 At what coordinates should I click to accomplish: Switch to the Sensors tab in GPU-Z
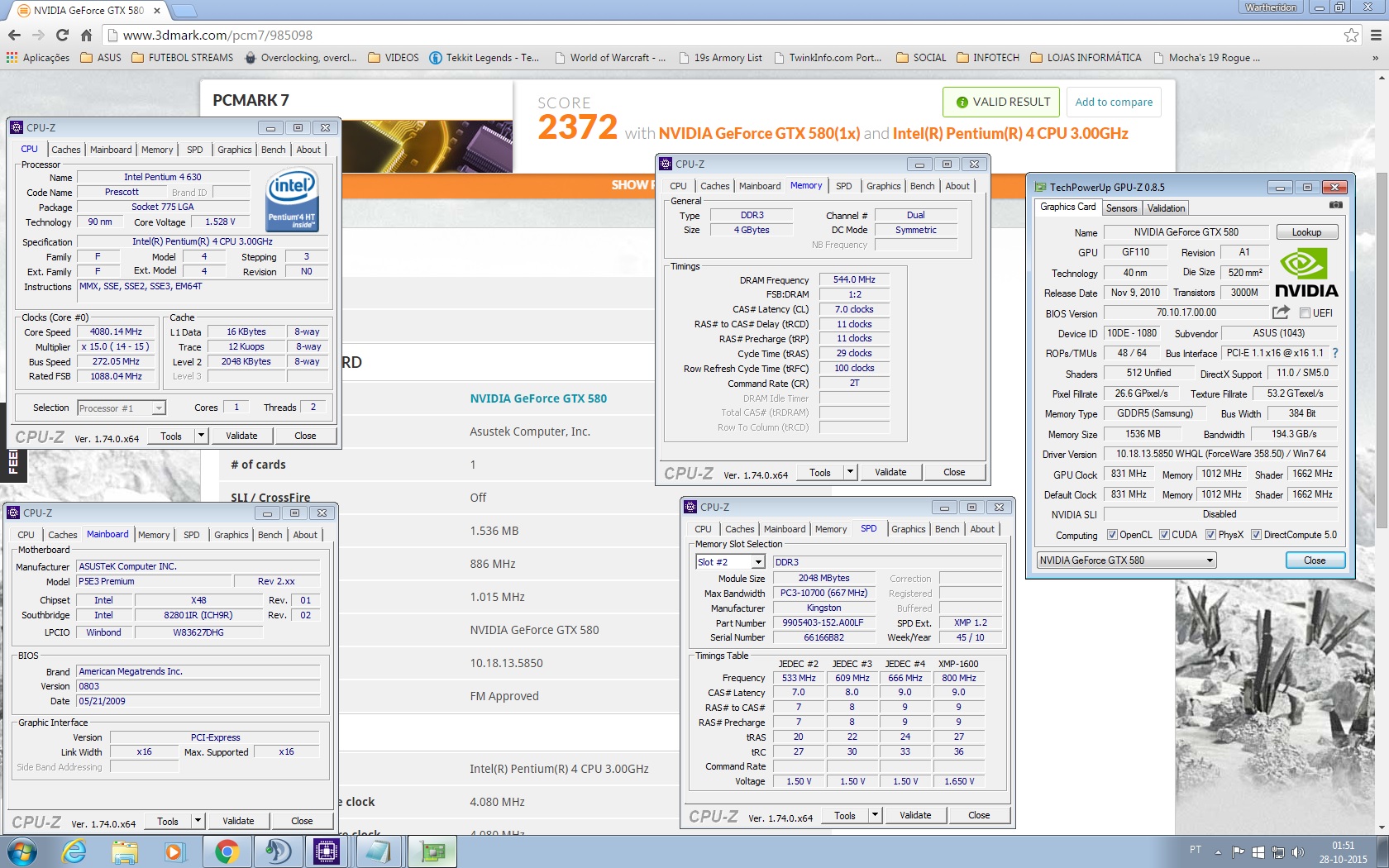click(1122, 208)
